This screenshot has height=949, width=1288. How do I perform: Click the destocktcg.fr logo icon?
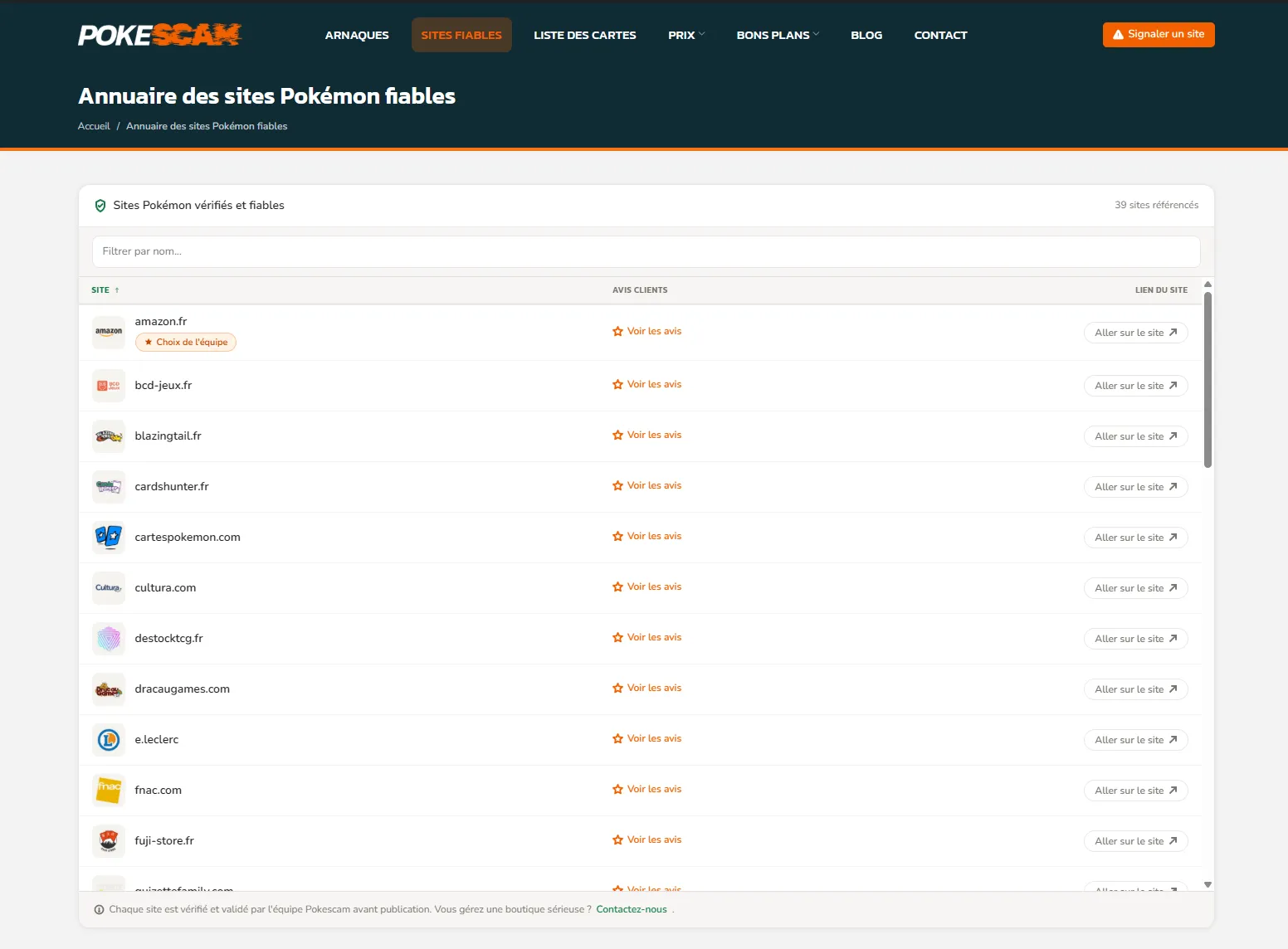click(x=109, y=639)
